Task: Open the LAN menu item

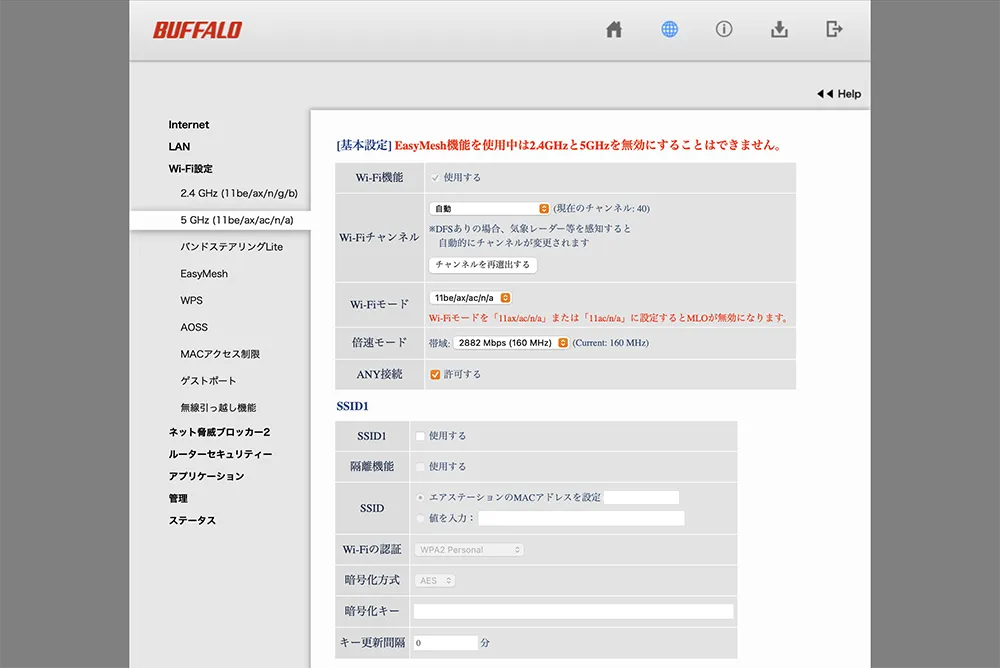Action: (179, 147)
